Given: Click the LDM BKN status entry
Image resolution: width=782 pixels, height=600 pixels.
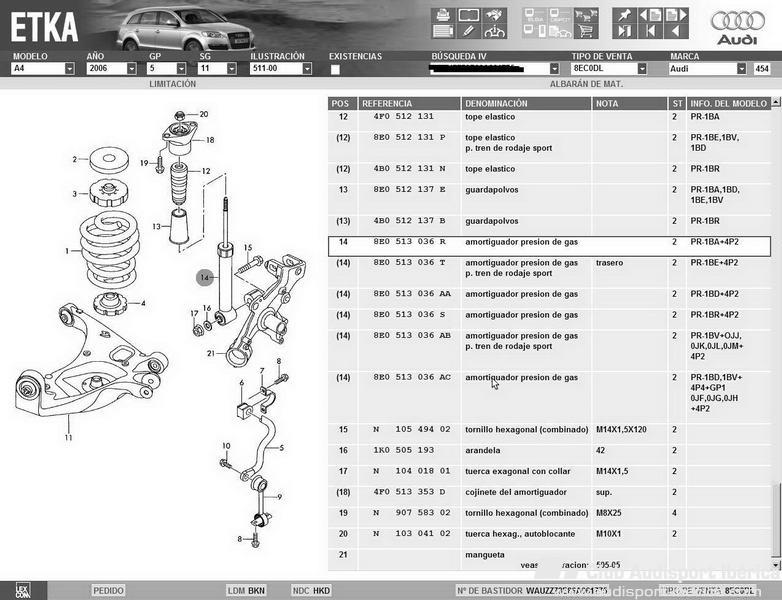Looking at the screenshot, I should [x=246, y=591].
